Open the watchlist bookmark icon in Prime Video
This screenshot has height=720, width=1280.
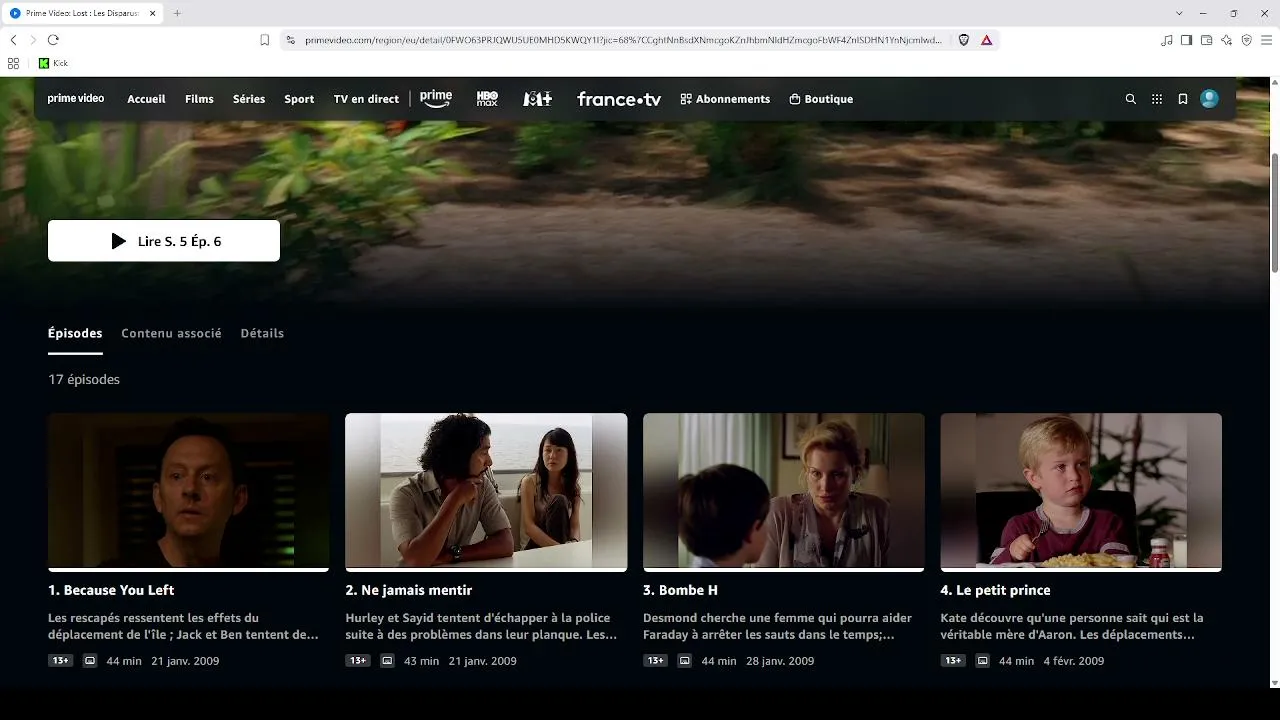(1183, 99)
